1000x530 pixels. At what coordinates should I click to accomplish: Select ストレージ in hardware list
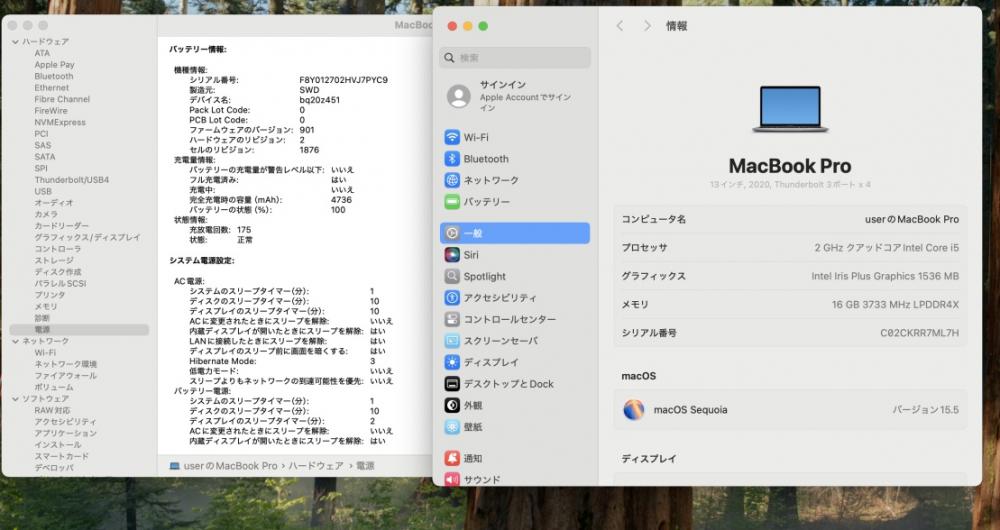tap(54, 260)
